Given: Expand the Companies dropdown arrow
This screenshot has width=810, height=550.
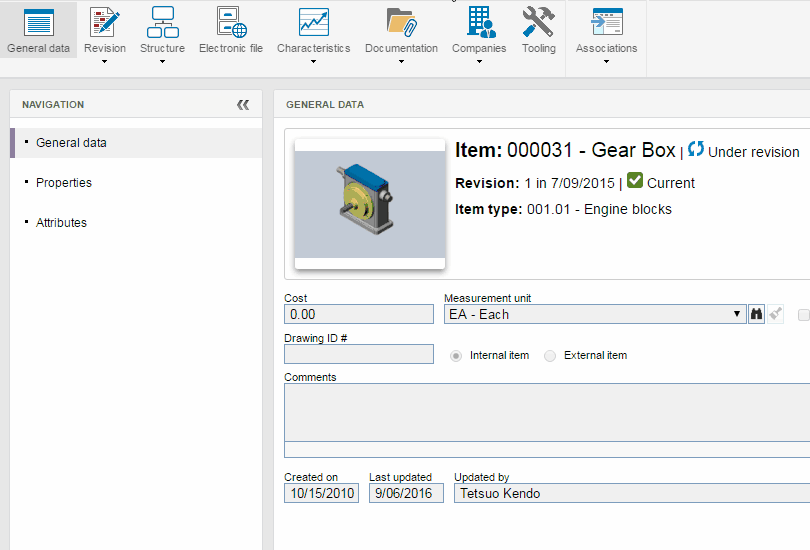Looking at the screenshot, I should (x=479, y=61).
